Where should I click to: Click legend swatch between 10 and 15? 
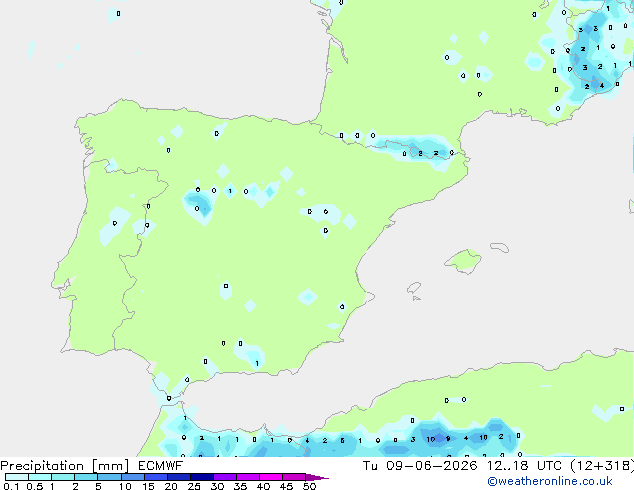(x=133, y=477)
